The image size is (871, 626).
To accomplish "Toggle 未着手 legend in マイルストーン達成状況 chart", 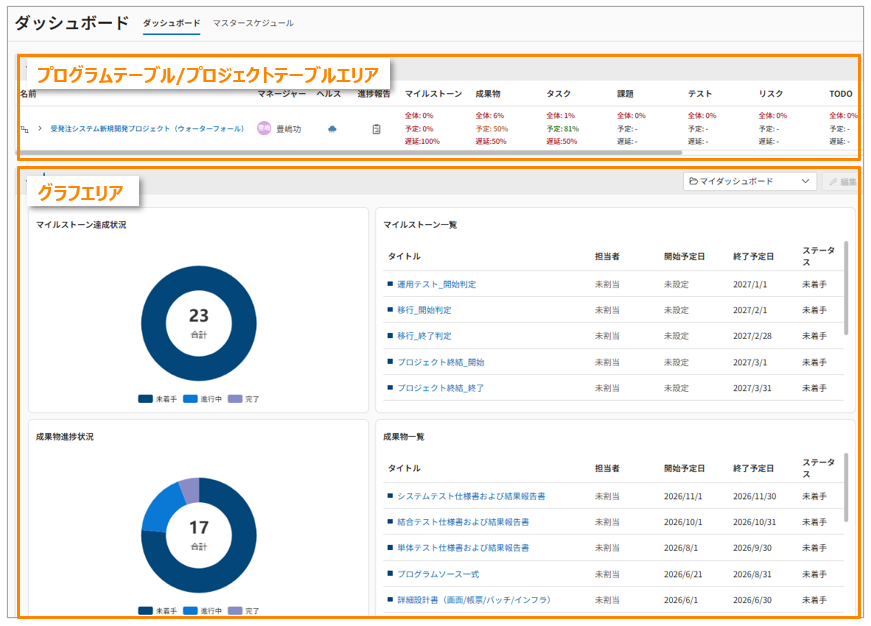I will 158,399.
